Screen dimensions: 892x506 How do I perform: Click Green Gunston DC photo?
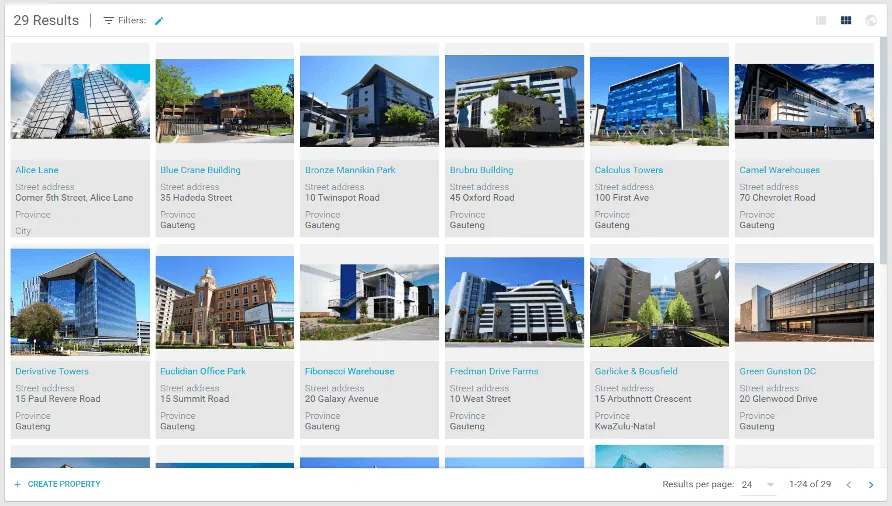pyautogui.click(x=804, y=302)
